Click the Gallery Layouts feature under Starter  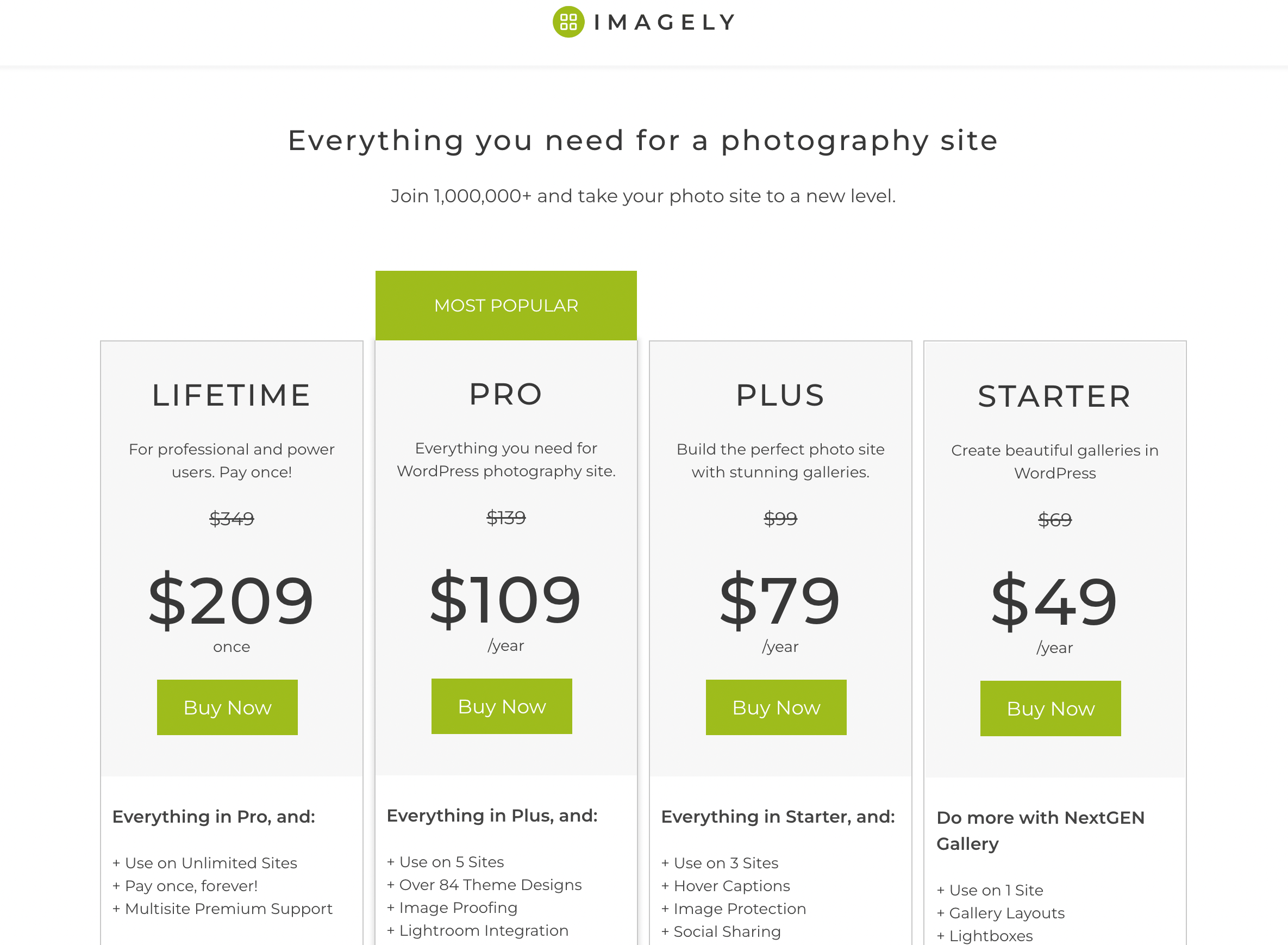click(1000, 913)
